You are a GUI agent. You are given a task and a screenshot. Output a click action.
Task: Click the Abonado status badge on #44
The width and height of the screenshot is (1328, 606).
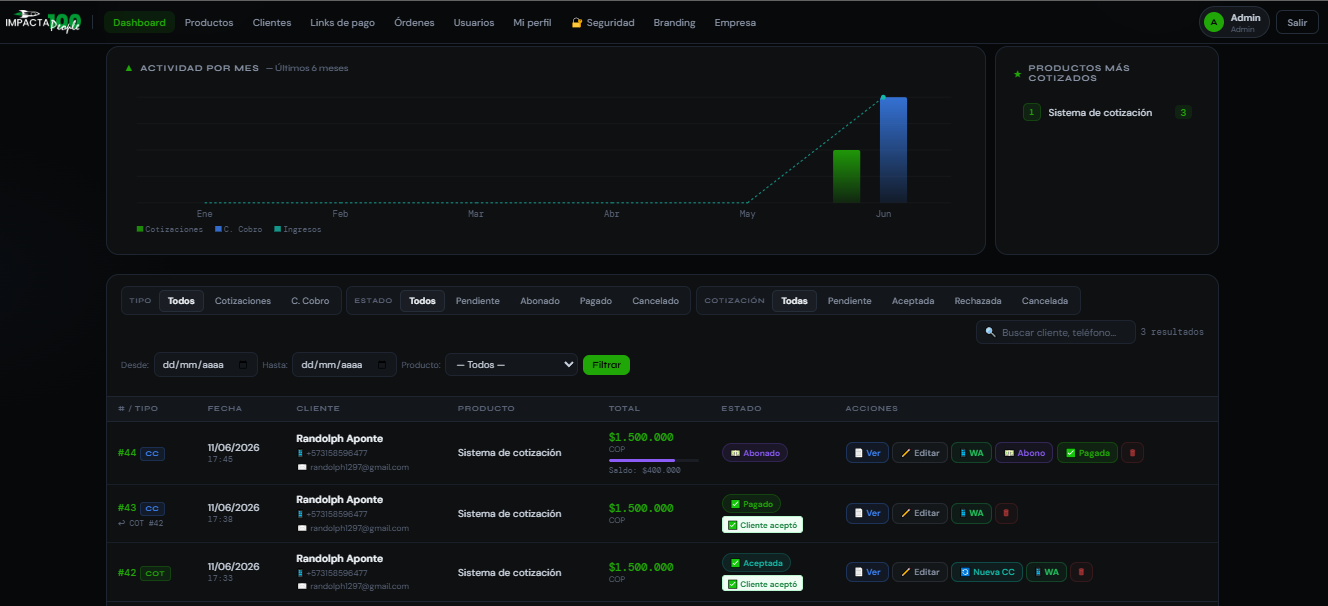[755, 453]
